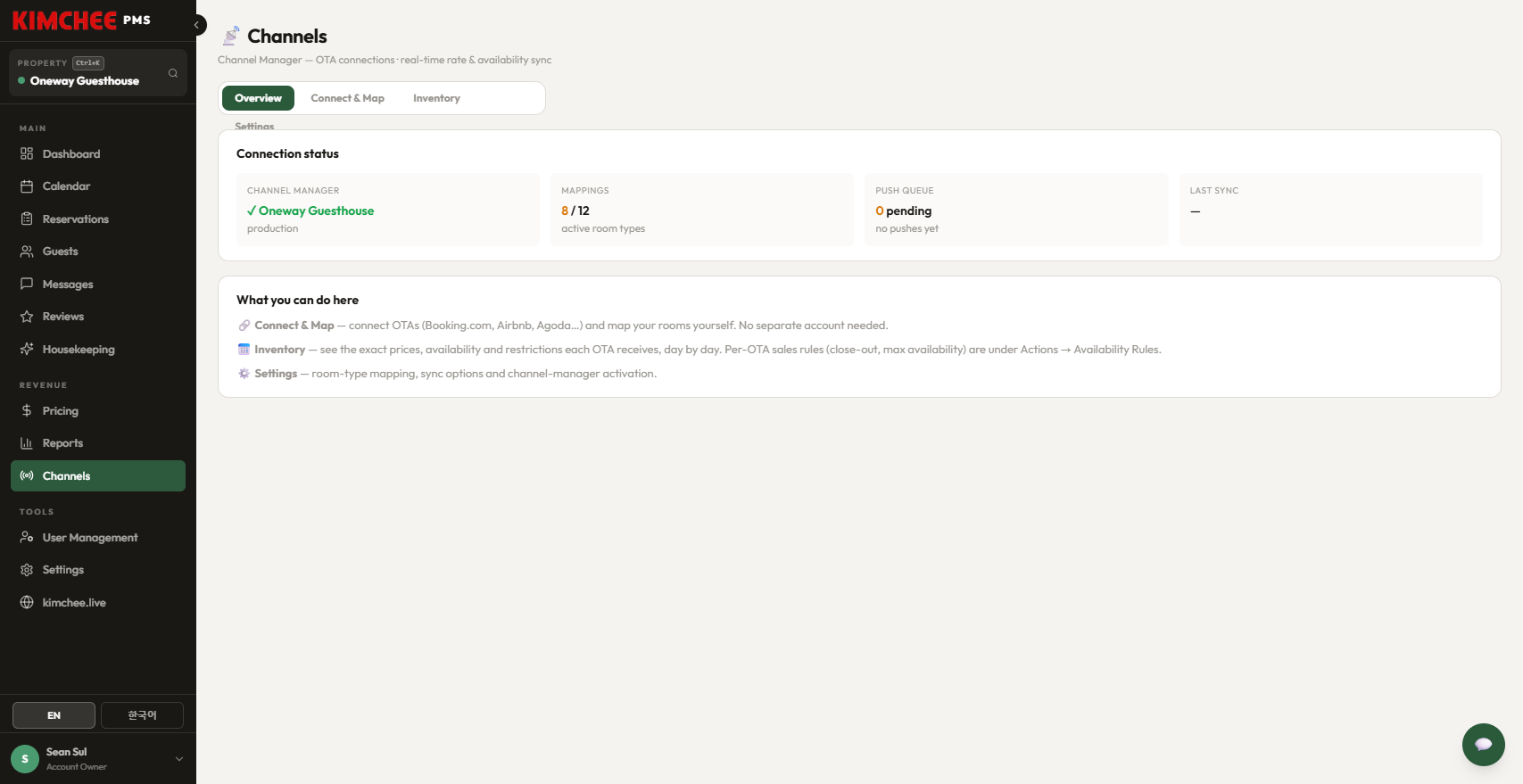Click the 'Connection status' heading
This screenshot has height=784, width=1523.
287,154
